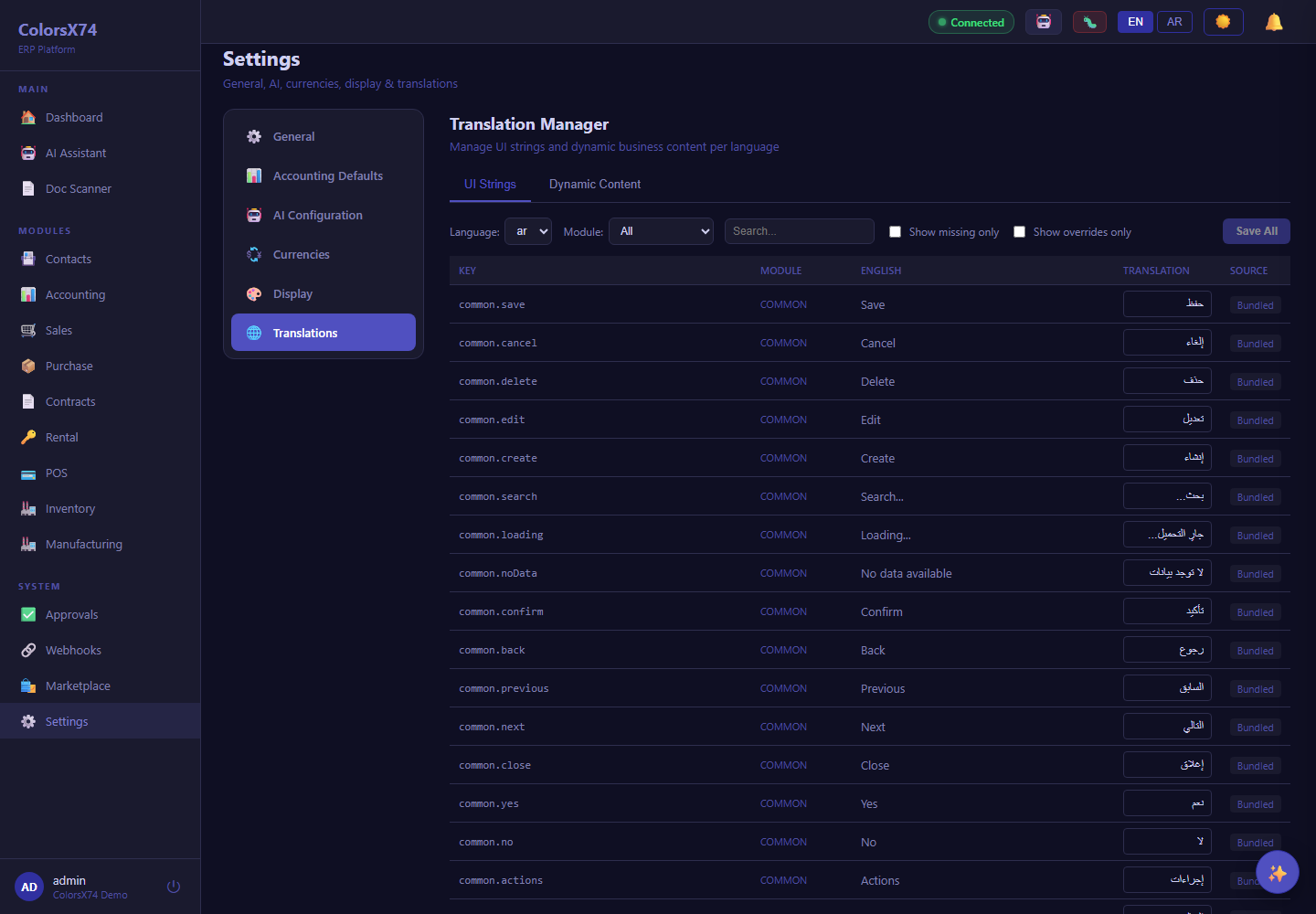This screenshot has width=1316, height=914.
Task: Select the Translations settings section
Action: click(x=324, y=333)
